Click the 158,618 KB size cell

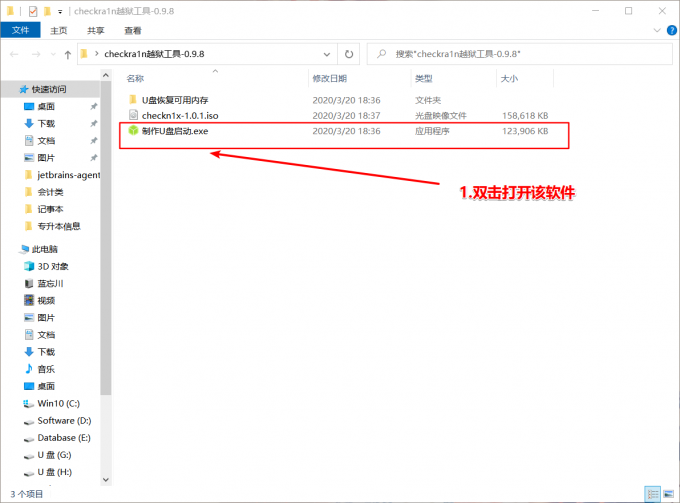pyautogui.click(x=525, y=116)
